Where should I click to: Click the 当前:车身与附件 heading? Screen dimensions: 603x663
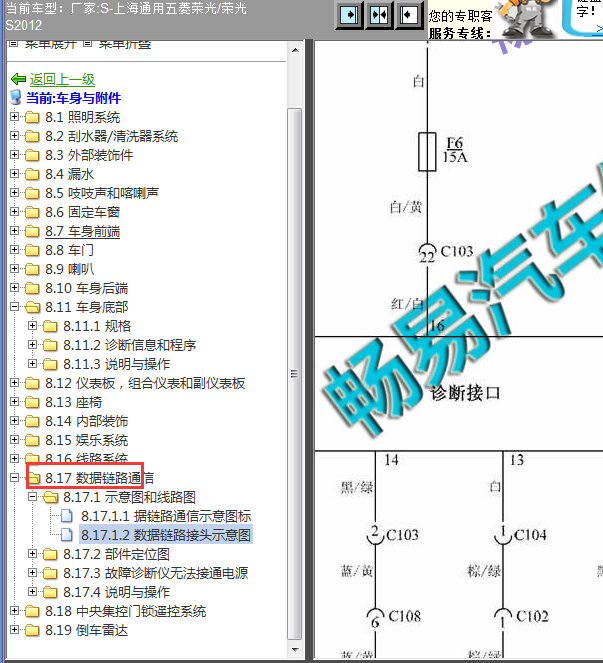coord(74,98)
